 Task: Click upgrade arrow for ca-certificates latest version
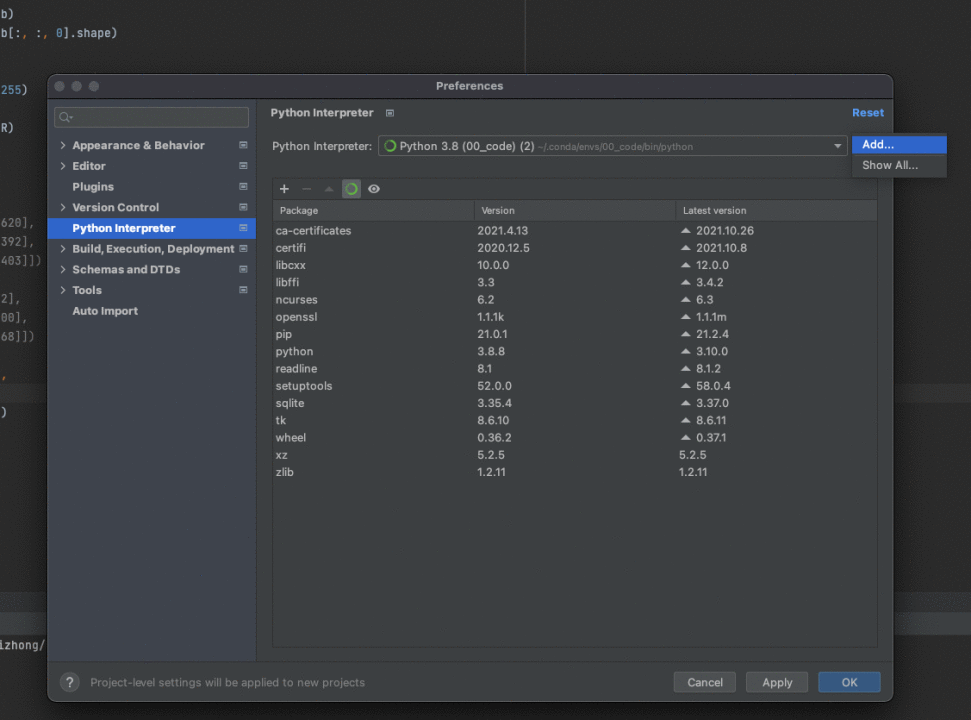(x=686, y=230)
